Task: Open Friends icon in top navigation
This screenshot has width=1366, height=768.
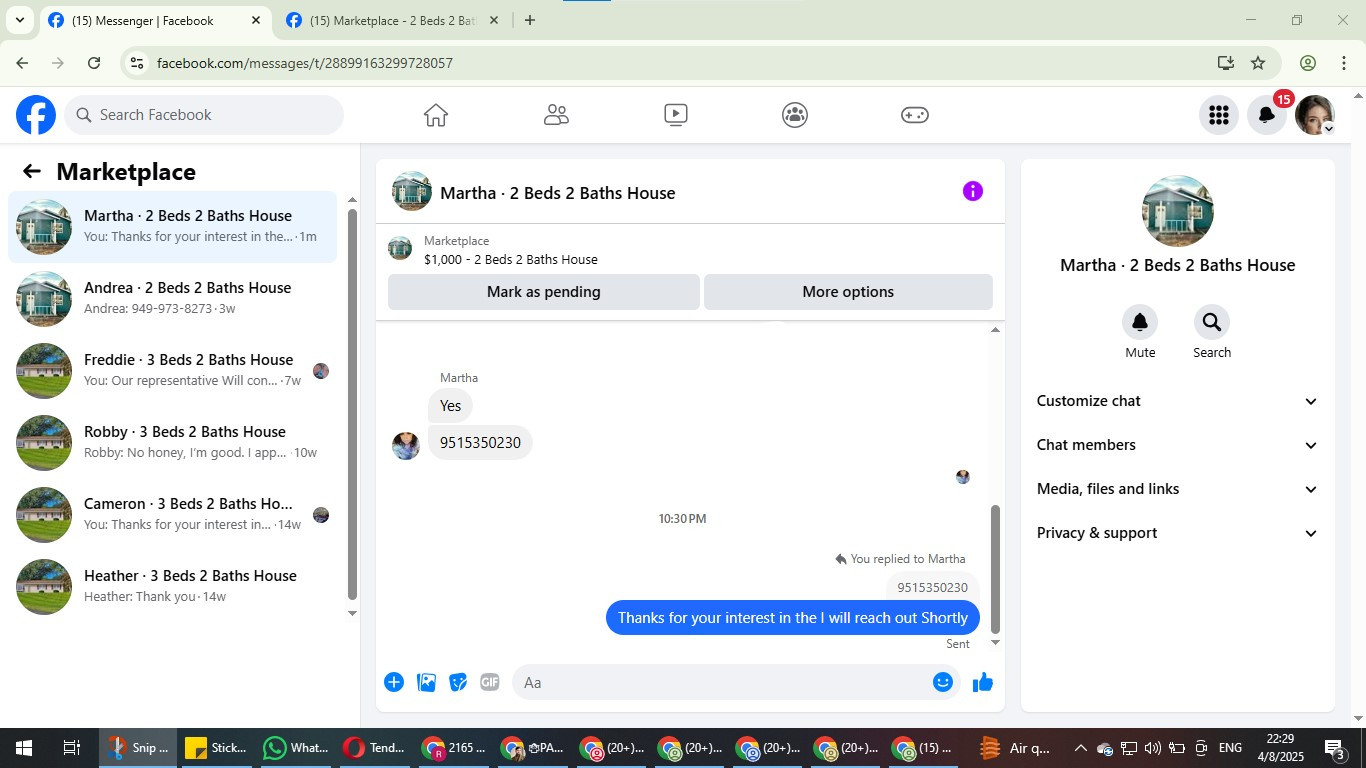Action: [x=556, y=115]
